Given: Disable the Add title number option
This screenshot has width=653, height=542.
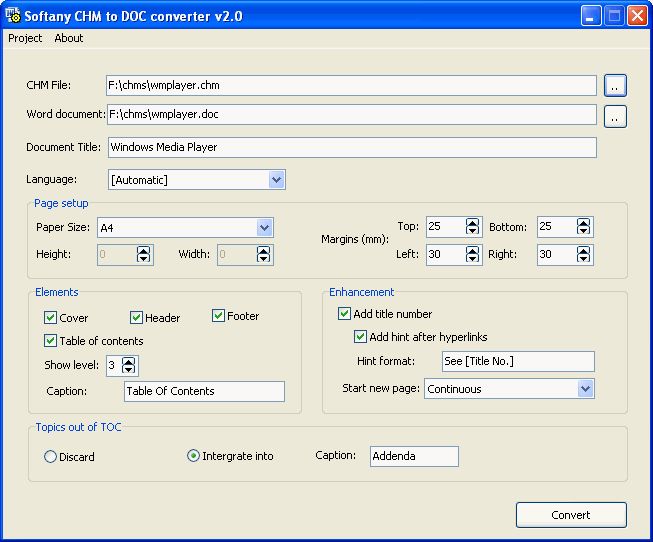Looking at the screenshot, I should coord(344,314).
